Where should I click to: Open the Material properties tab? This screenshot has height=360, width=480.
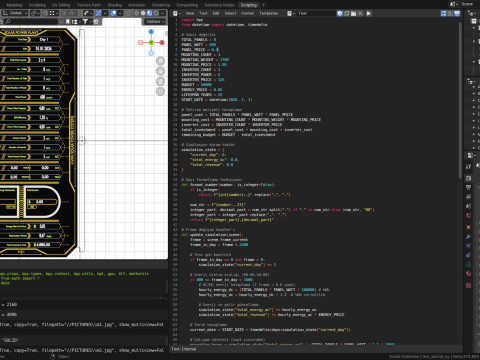[468, 274]
